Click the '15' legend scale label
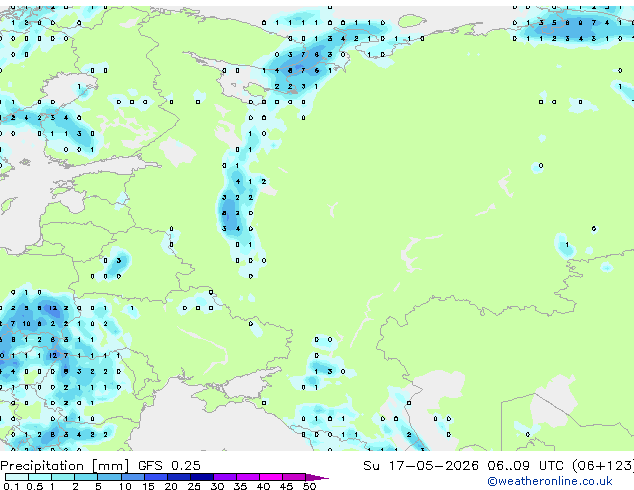Image resolution: width=634 pixels, height=490 pixels. (148, 486)
